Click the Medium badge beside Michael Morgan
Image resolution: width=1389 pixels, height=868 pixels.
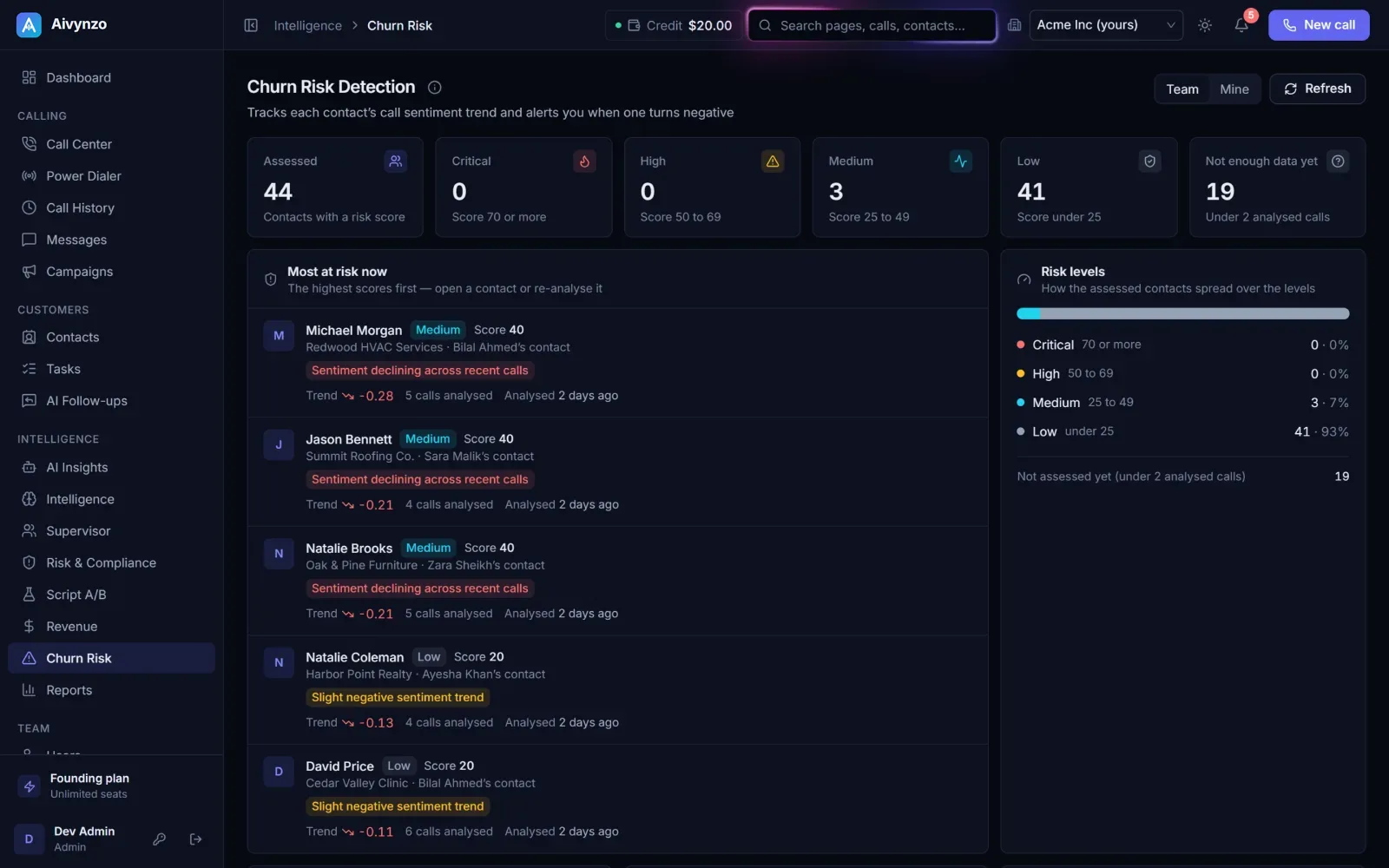click(438, 330)
